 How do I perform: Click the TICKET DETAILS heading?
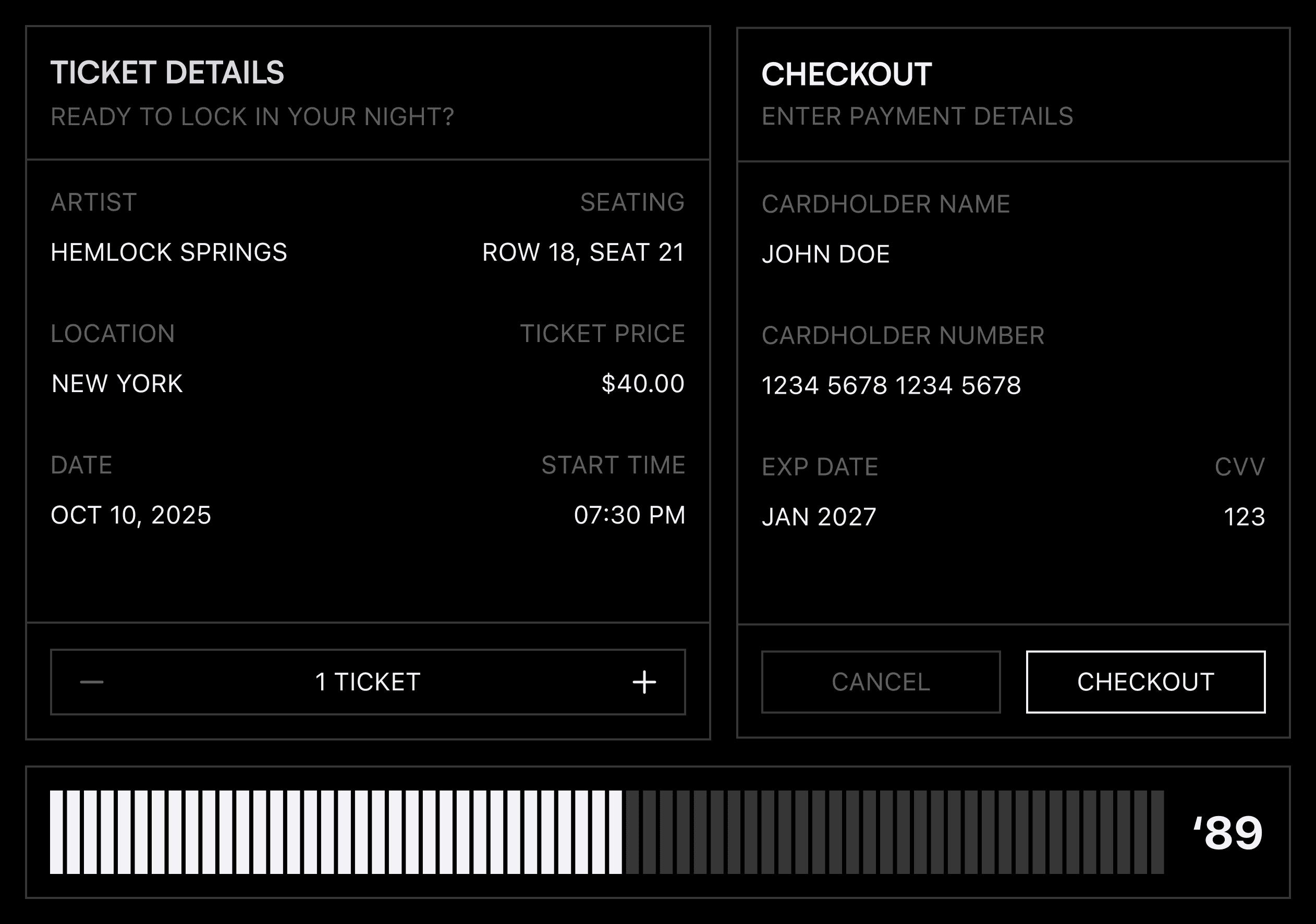coord(167,73)
